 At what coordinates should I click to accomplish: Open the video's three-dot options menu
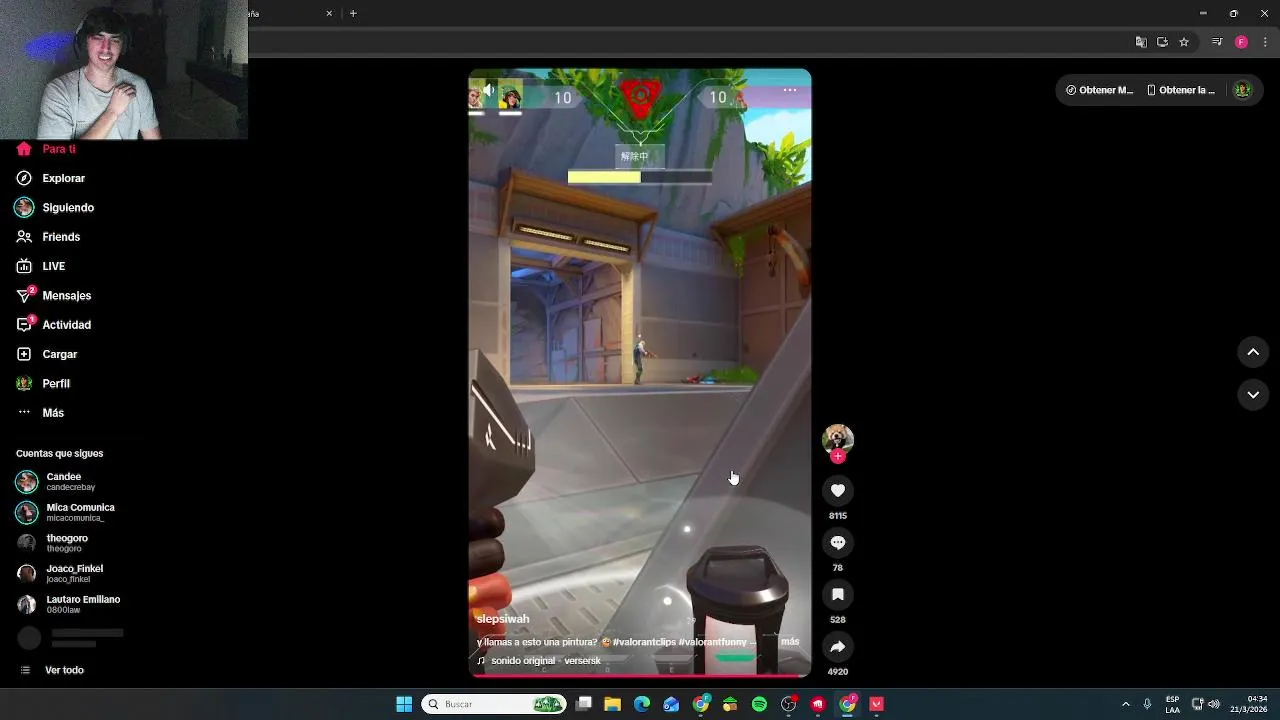click(790, 90)
